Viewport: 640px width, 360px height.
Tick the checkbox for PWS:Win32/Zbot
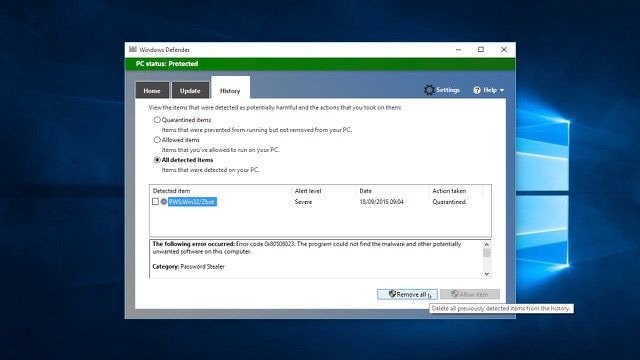point(155,202)
